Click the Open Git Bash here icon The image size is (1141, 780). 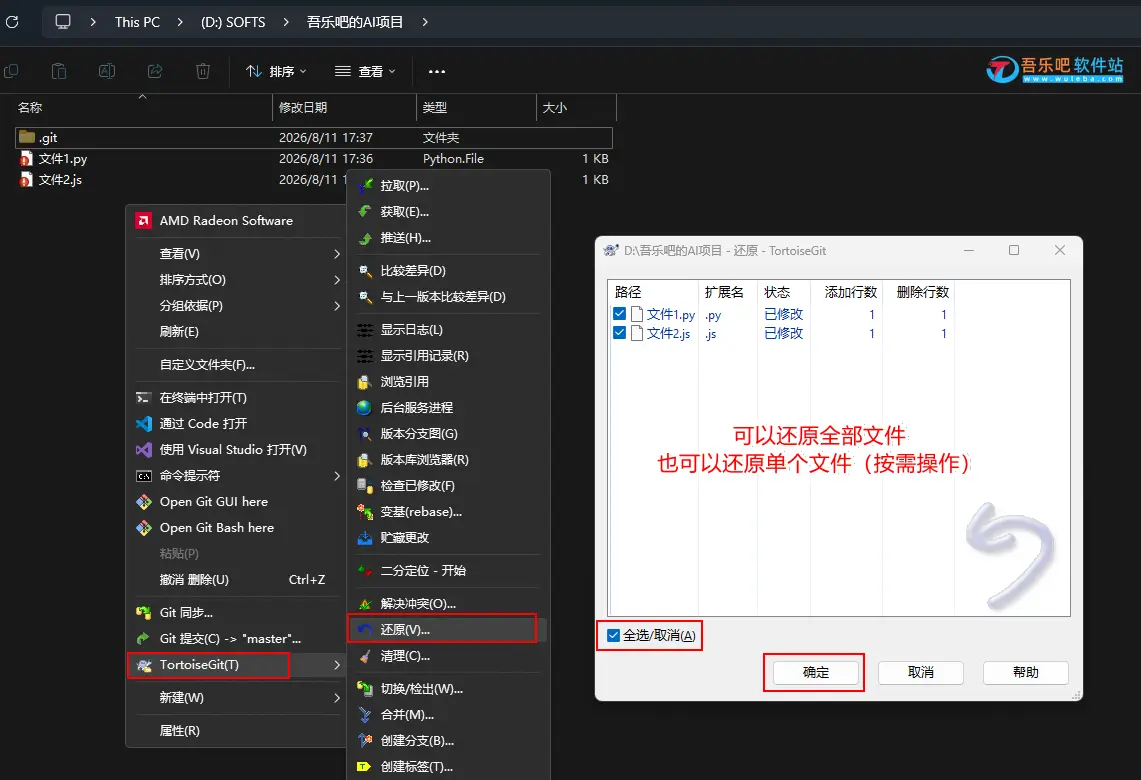(144, 528)
